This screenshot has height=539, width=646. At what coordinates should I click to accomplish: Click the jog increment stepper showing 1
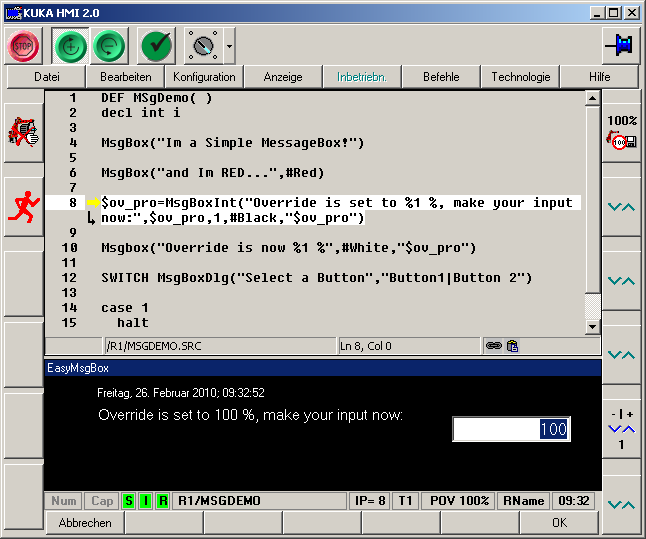click(x=621, y=428)
